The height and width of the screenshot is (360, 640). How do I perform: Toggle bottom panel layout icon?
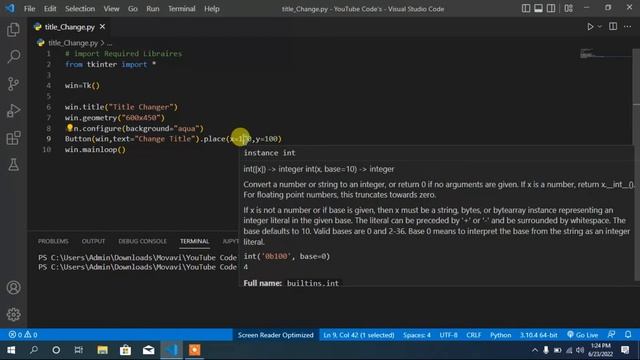(x=538, y=9)
